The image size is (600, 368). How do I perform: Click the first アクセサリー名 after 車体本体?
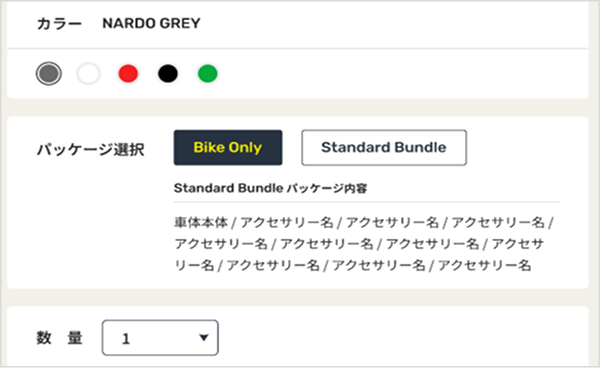pyautogui.click(x=287, y=222)
